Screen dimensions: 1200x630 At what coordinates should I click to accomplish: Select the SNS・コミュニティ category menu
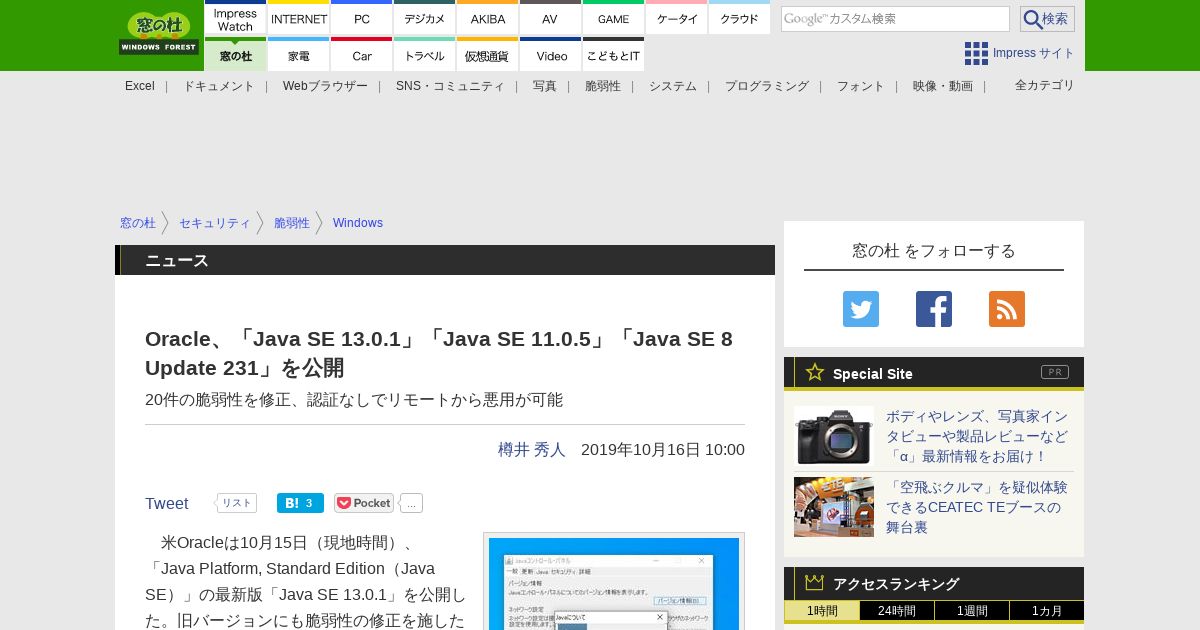(450, 86)
